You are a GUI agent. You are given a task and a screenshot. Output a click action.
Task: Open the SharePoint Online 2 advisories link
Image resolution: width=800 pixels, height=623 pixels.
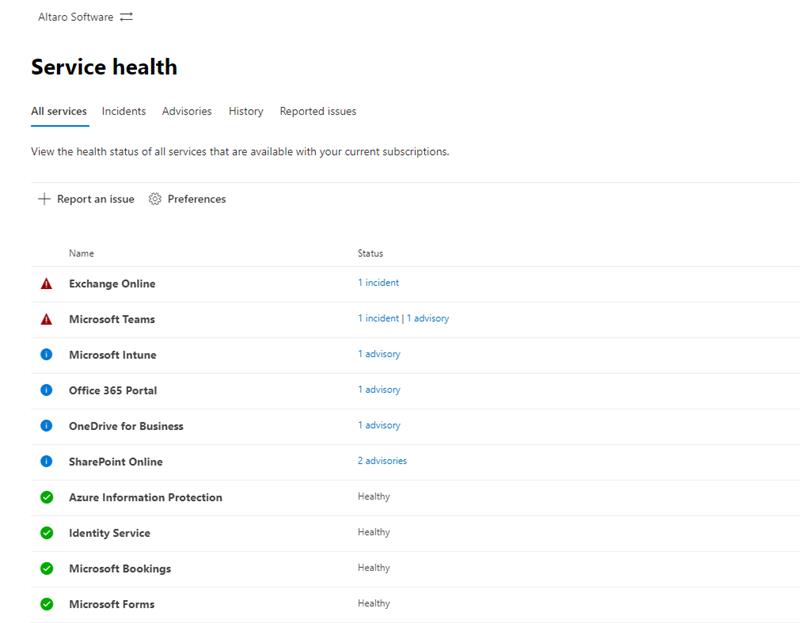[382, 461]
